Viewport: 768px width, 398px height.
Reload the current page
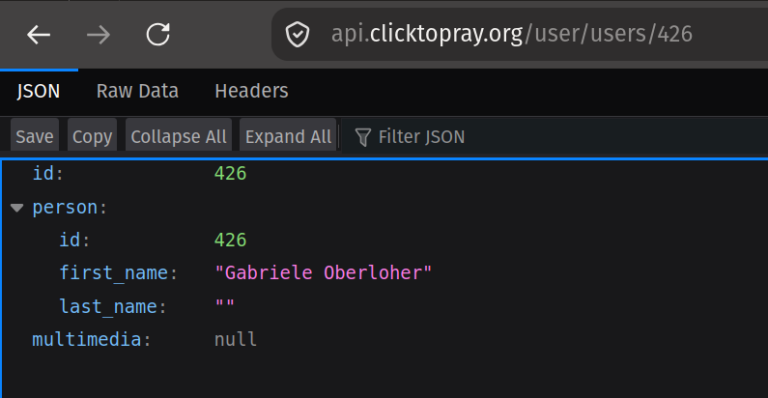coord(158,34)
